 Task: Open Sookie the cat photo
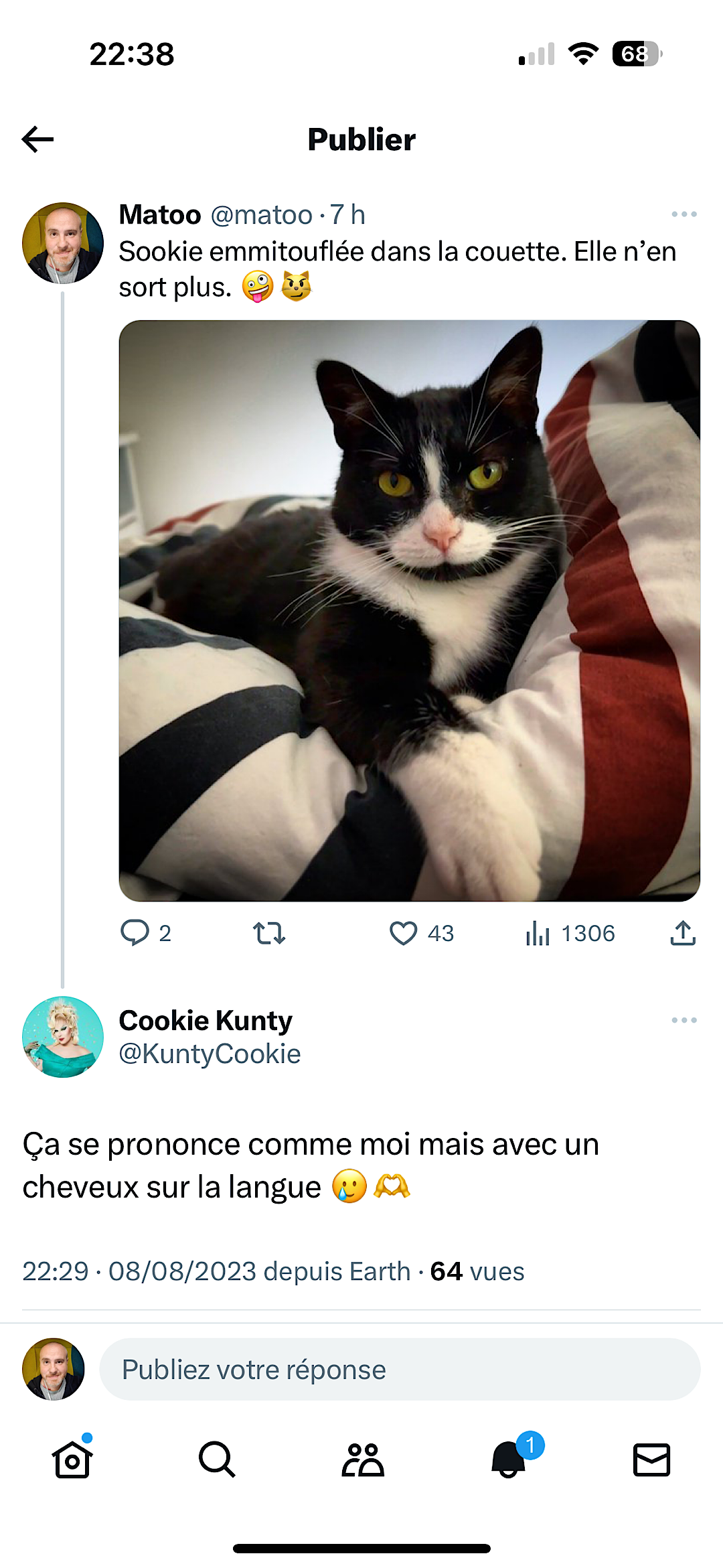click(409, 610)
